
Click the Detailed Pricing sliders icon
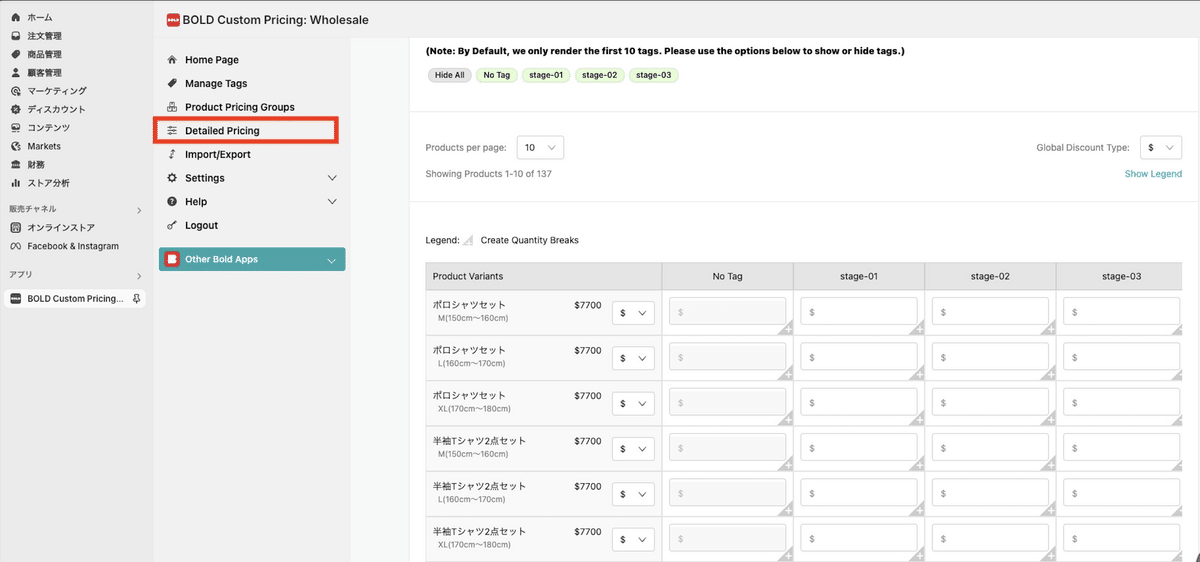pos(172,131)
